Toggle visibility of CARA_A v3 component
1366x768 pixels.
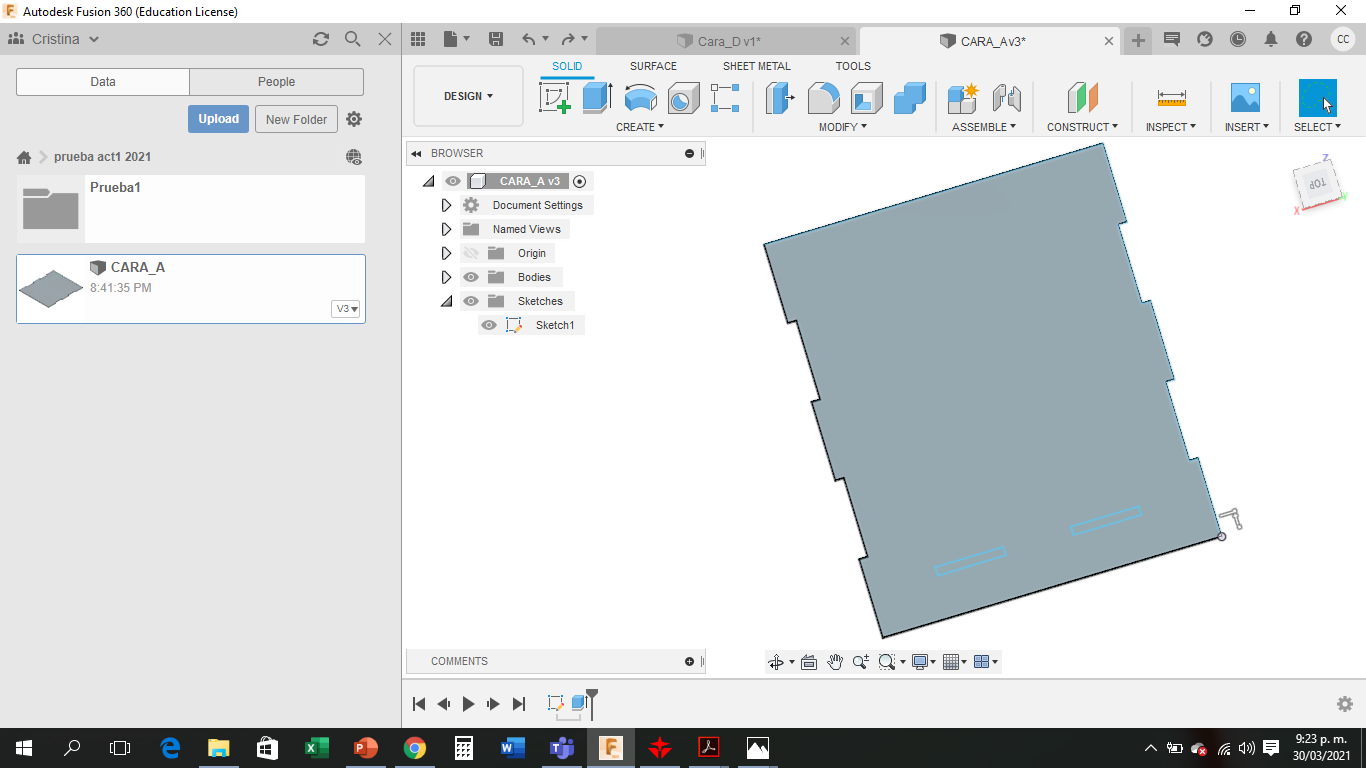point(453,181)
